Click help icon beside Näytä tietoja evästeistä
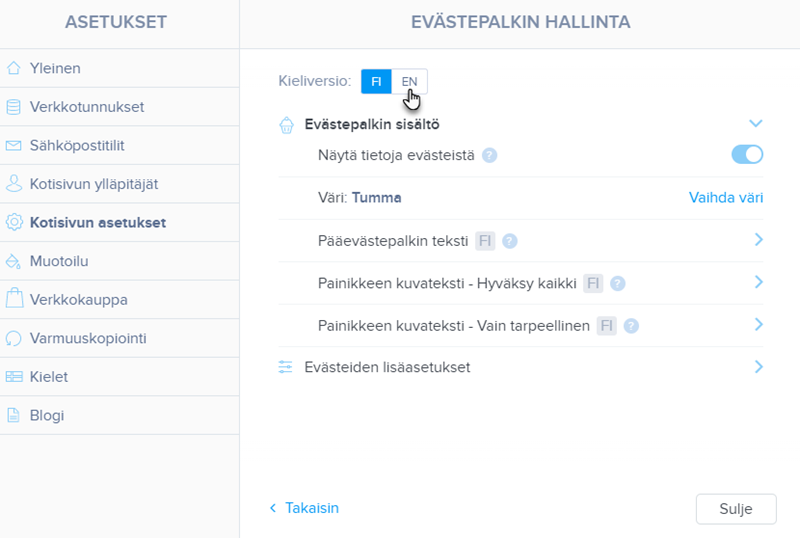 pos(490,155)
